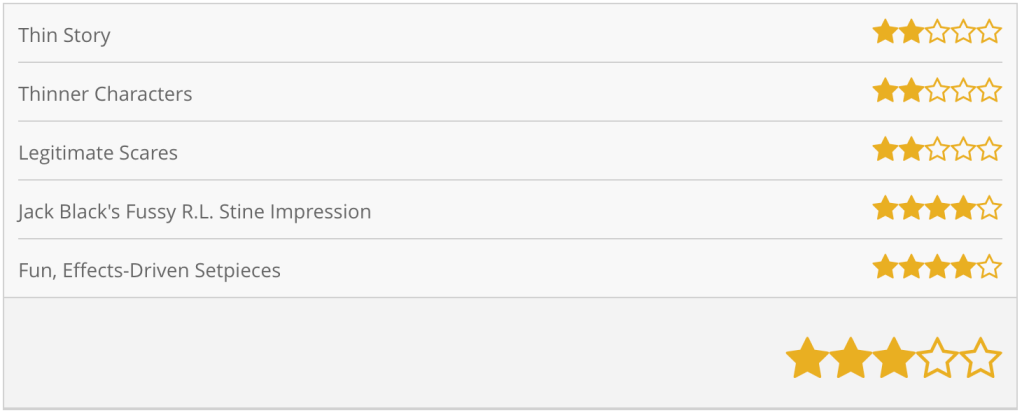
Task: Select the fourth large overall star
Action: [x=937, y=359]
